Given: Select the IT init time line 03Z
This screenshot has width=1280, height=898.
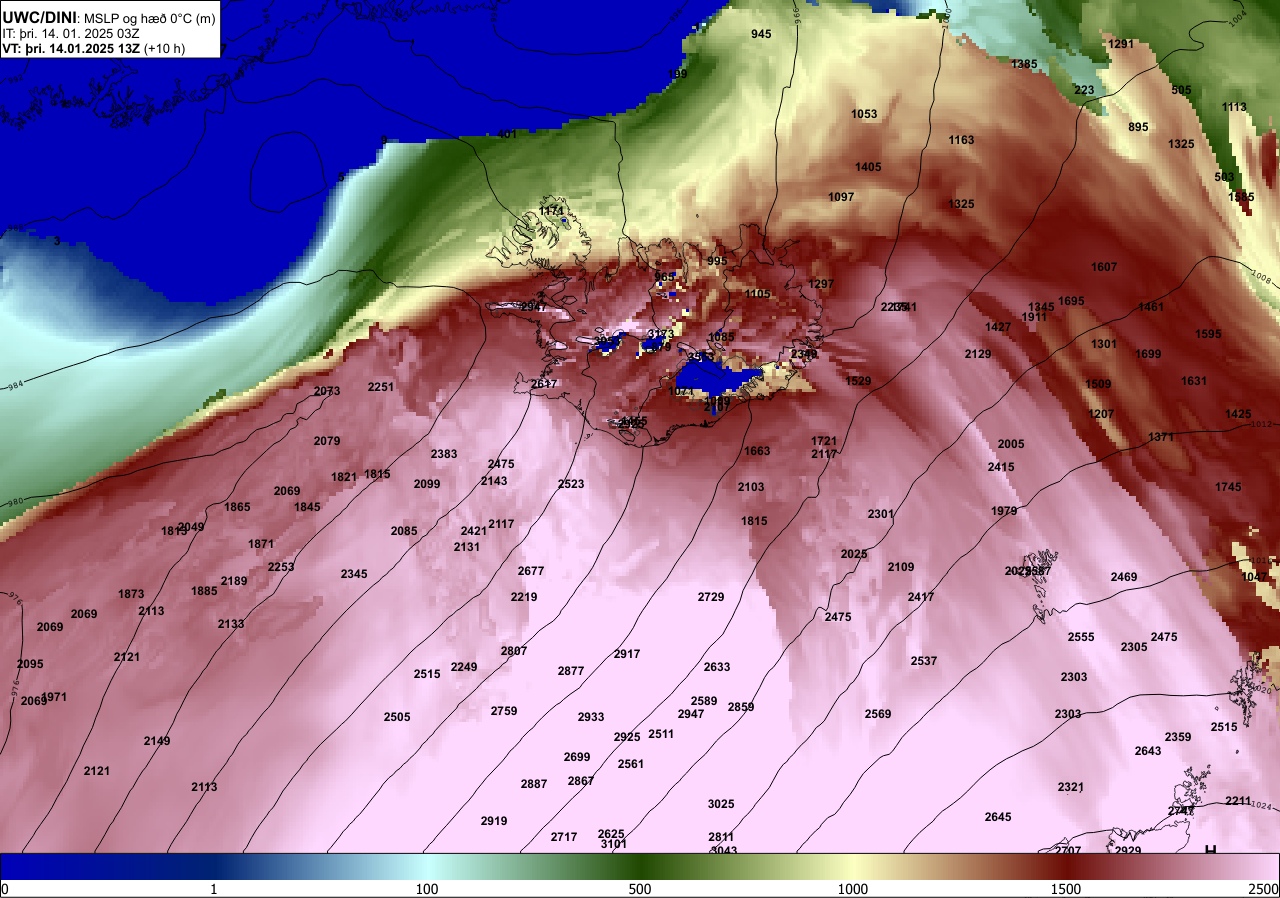Looking at the screenshot, I should pos(71,33).
